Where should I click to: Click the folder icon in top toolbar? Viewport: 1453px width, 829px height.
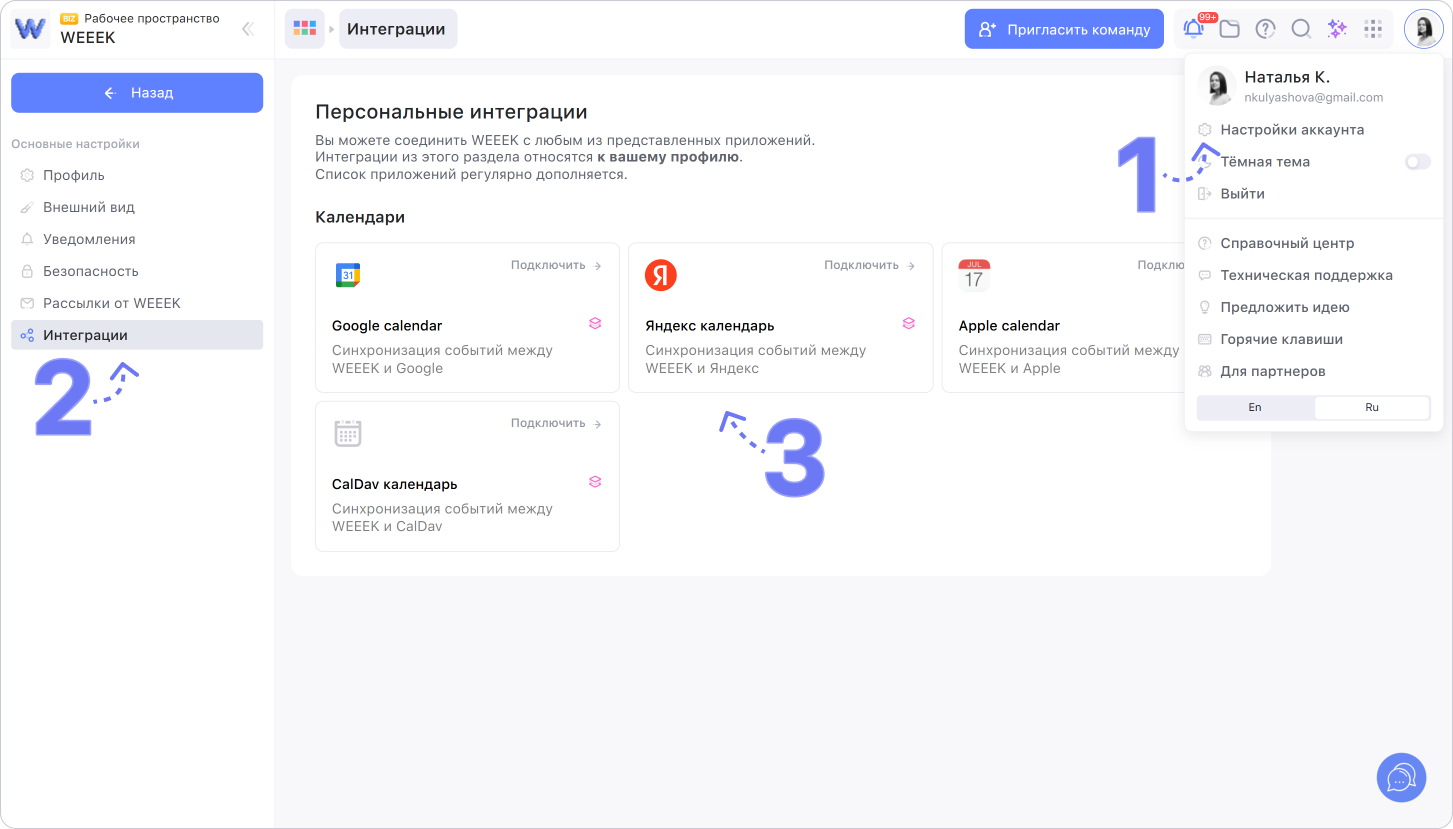(1229, 29)
